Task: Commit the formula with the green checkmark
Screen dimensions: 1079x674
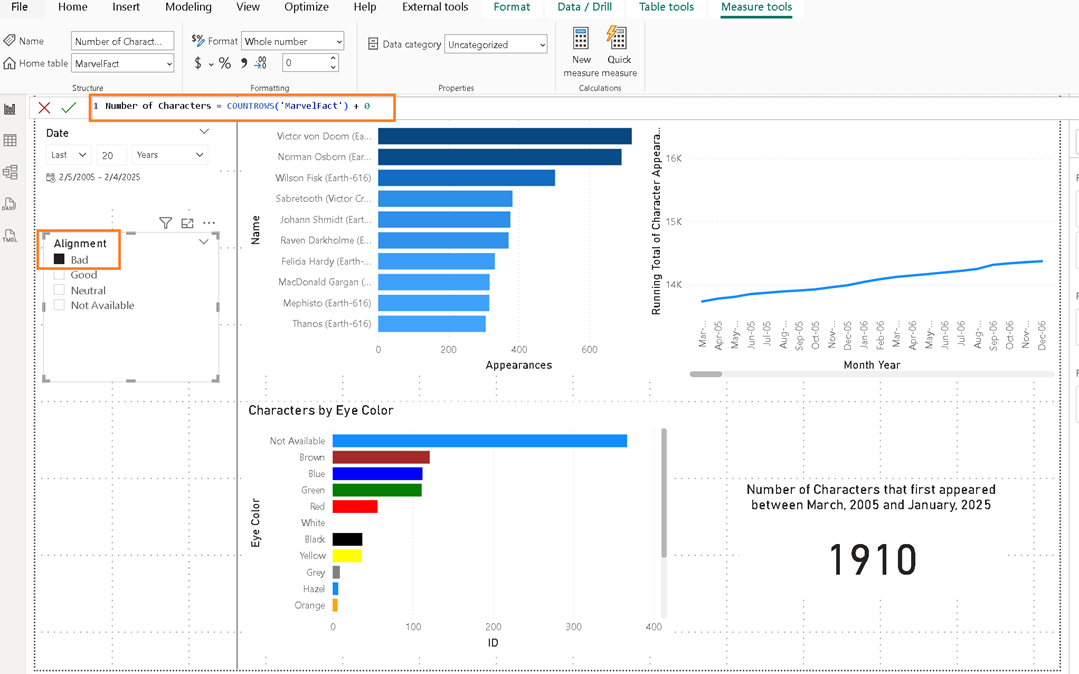Action: pos(68,107)
